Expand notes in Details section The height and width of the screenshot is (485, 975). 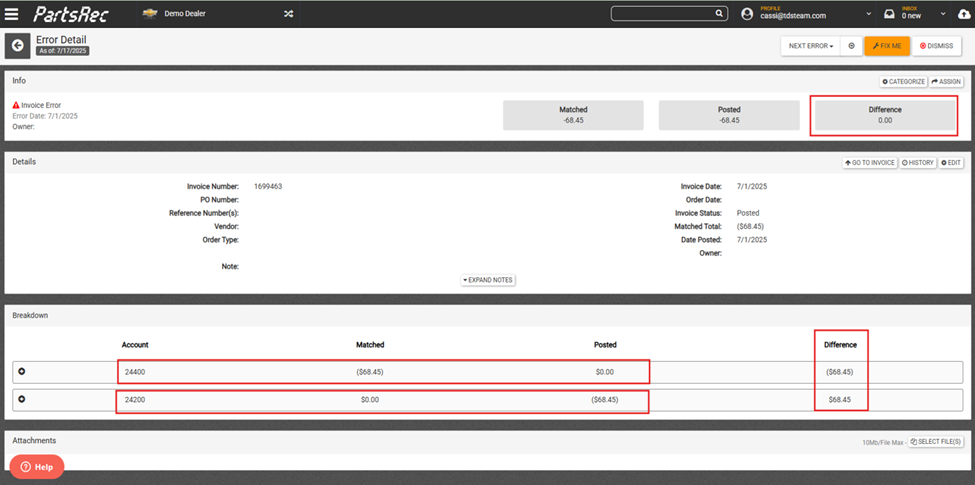(x=488, y=280)
